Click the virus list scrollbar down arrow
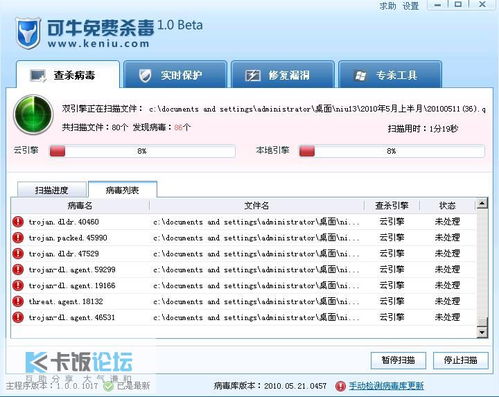The width and height of the screenshot is (499, 397). [x=482, y=332]
